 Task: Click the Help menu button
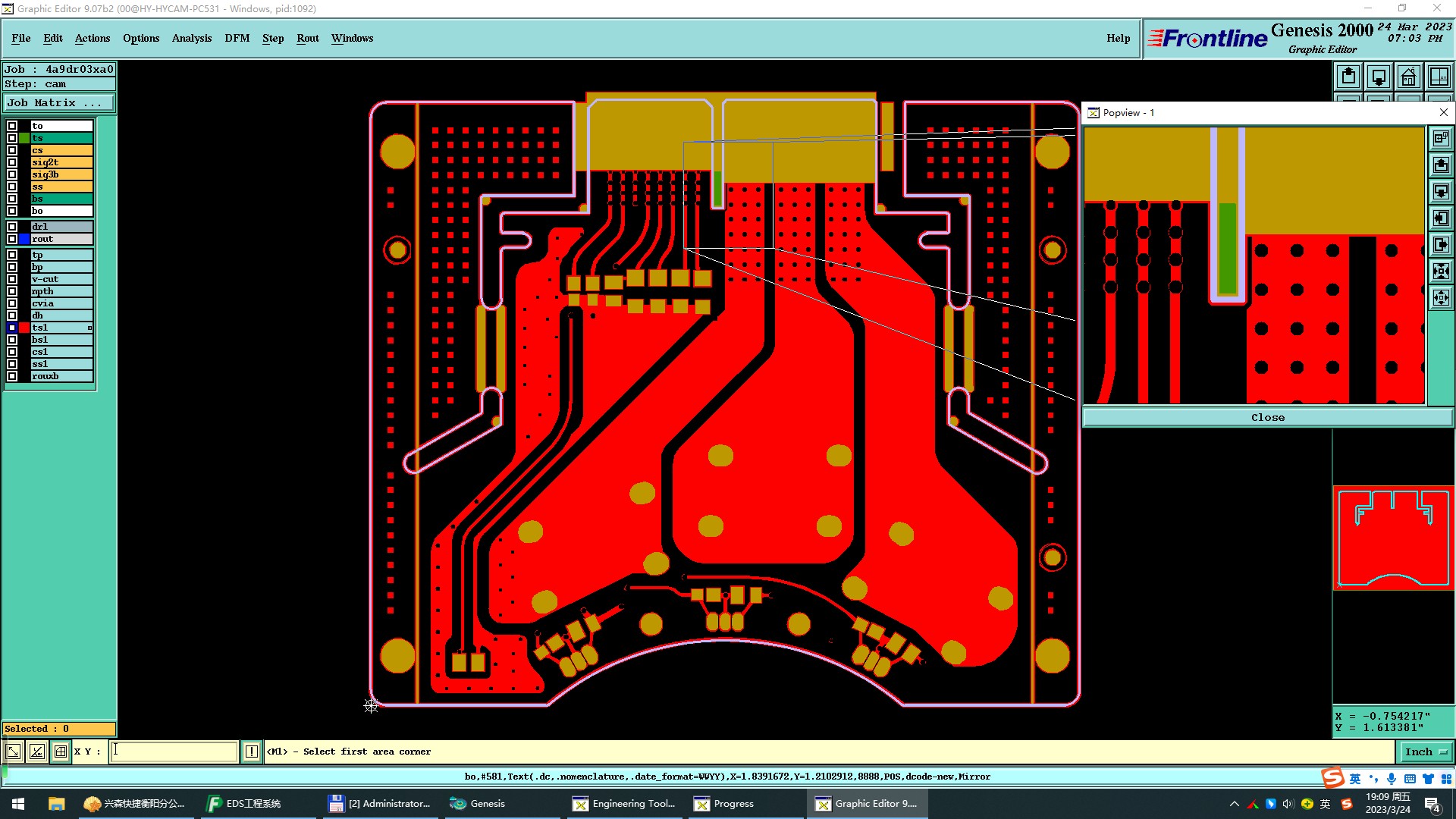[x=1118, y=38]
